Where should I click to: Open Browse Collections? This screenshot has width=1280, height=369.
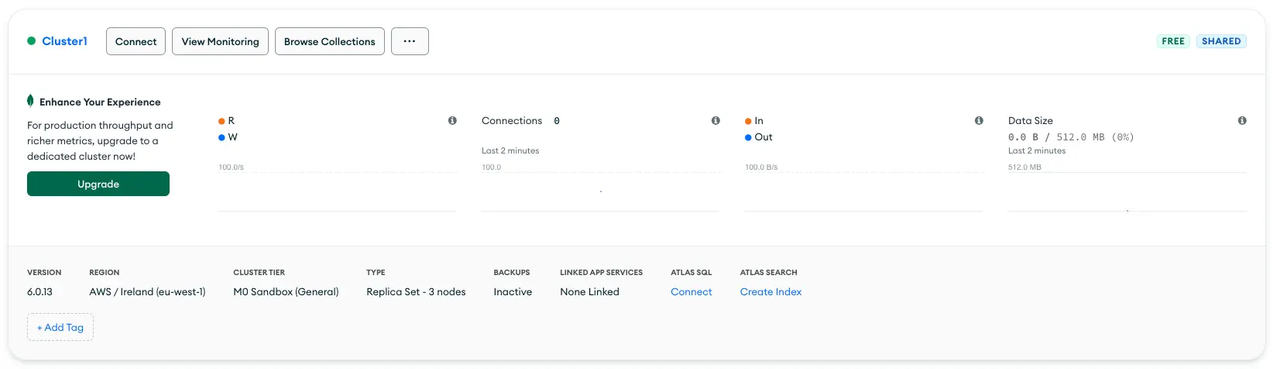(330, 41)
